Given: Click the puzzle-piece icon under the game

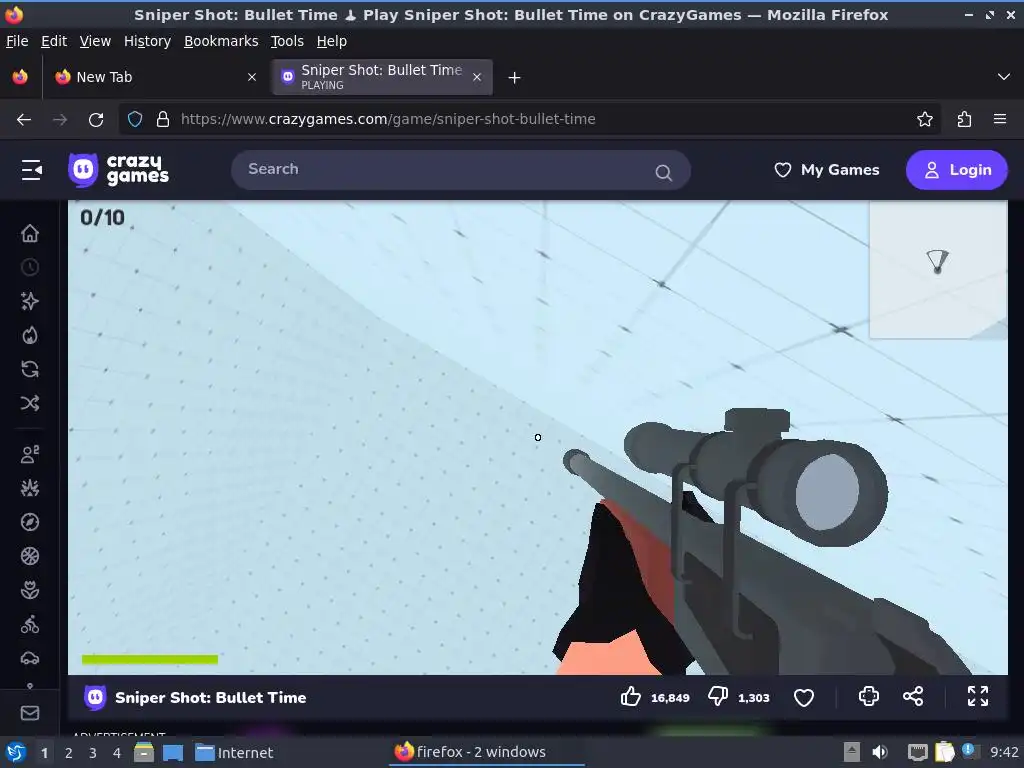Looking at the screenshot, I should (869, 696).
